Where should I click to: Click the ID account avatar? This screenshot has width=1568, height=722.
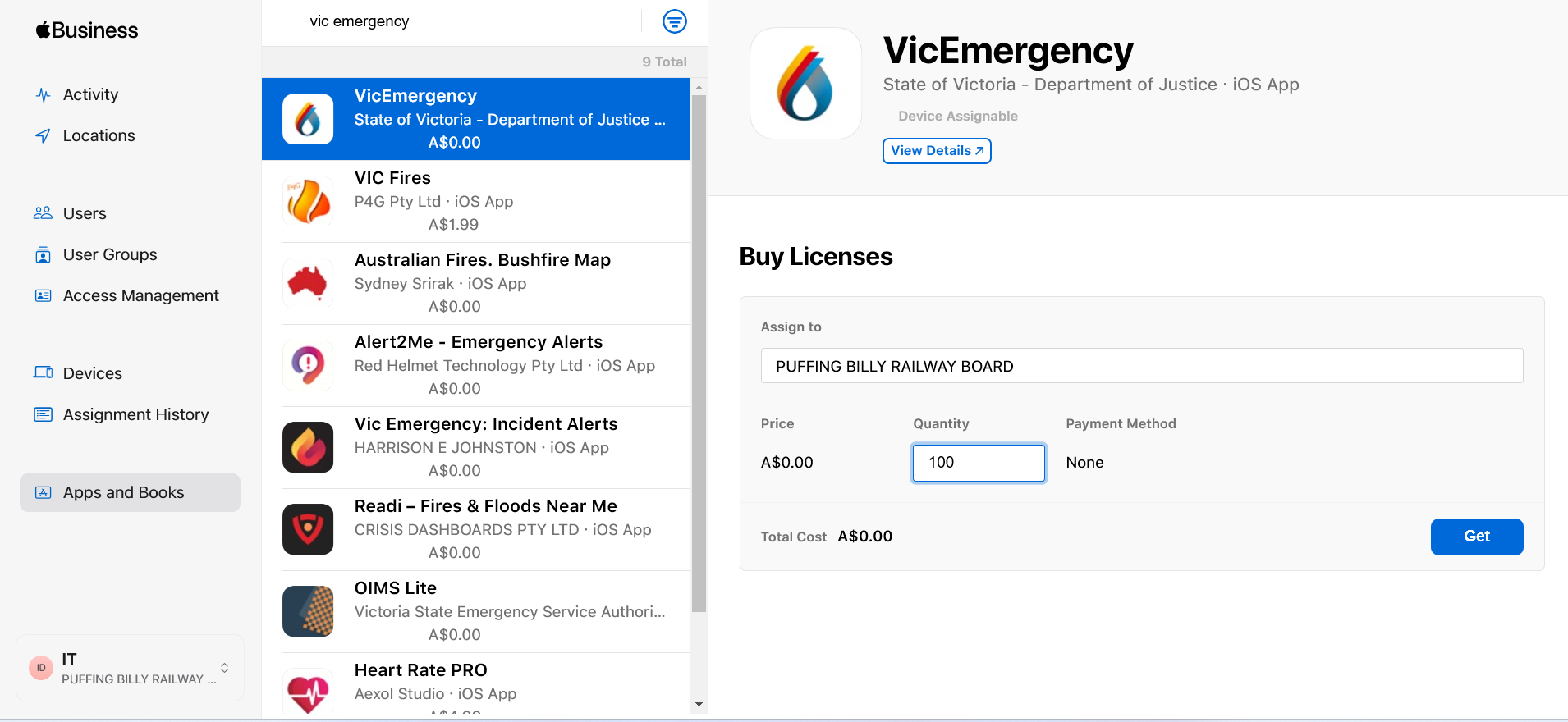click(x=41, y=668)
